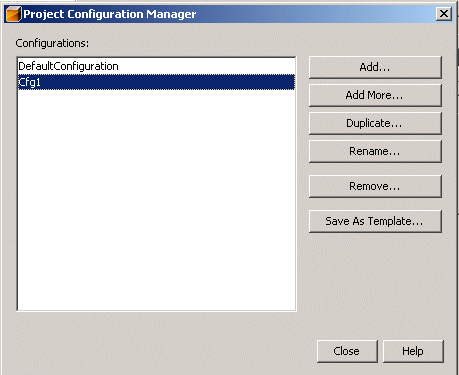The height and width of the screenshot is (375, 459).
Task: Duplicate the selected configuration
Action: [x=375, y=123]
